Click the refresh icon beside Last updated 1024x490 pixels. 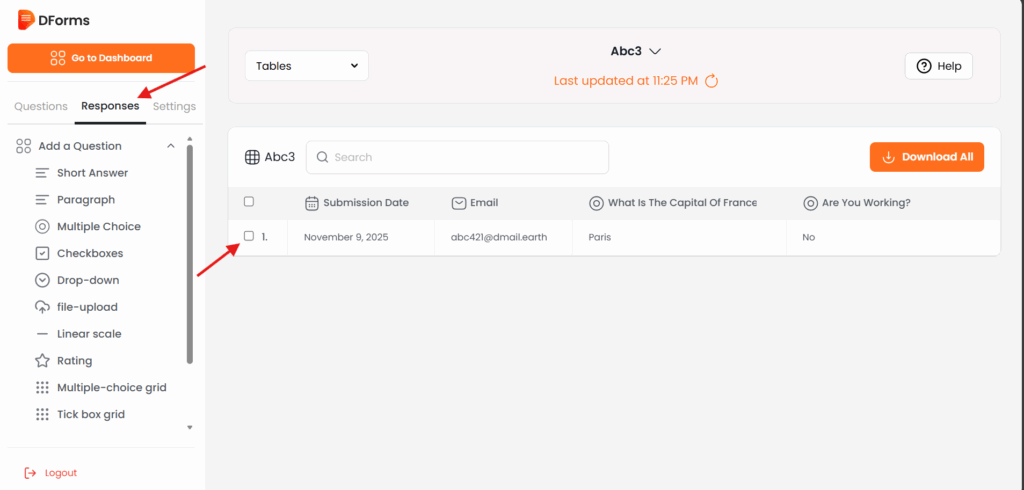click(712, 81)
